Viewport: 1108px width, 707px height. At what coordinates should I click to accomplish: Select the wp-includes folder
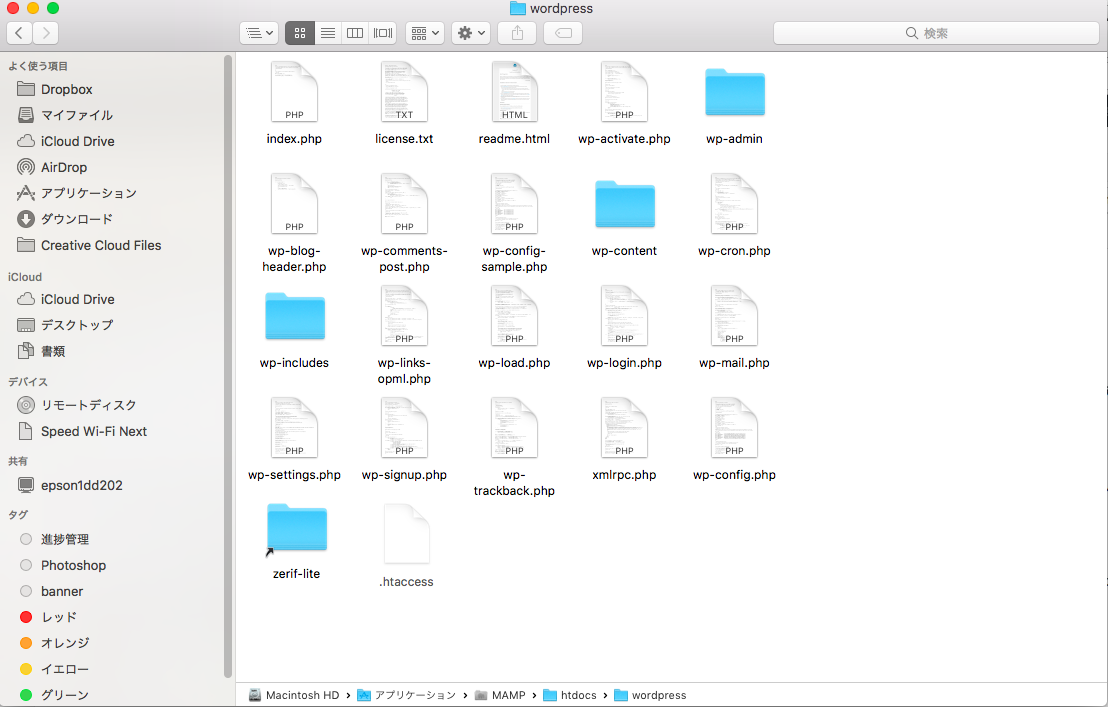pyautogui.click(x=295, y=316)
